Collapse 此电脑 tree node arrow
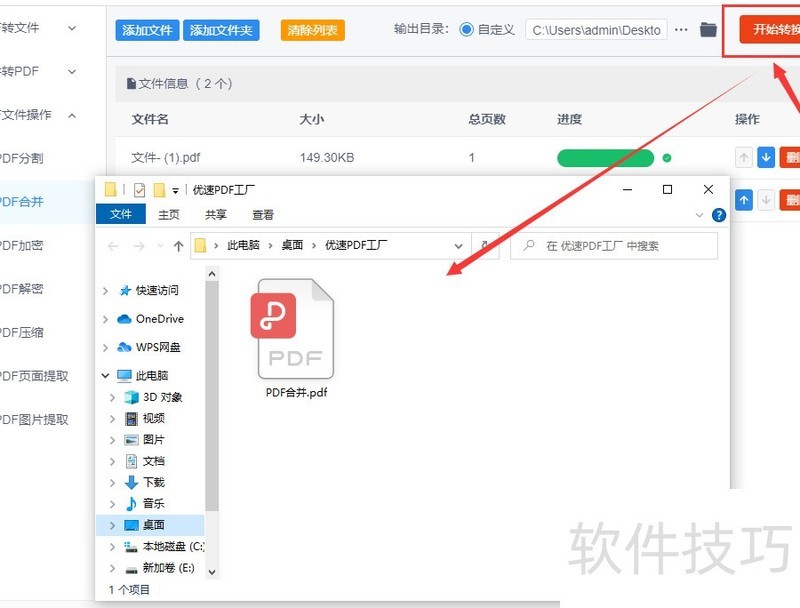 (x=105, y=375)
